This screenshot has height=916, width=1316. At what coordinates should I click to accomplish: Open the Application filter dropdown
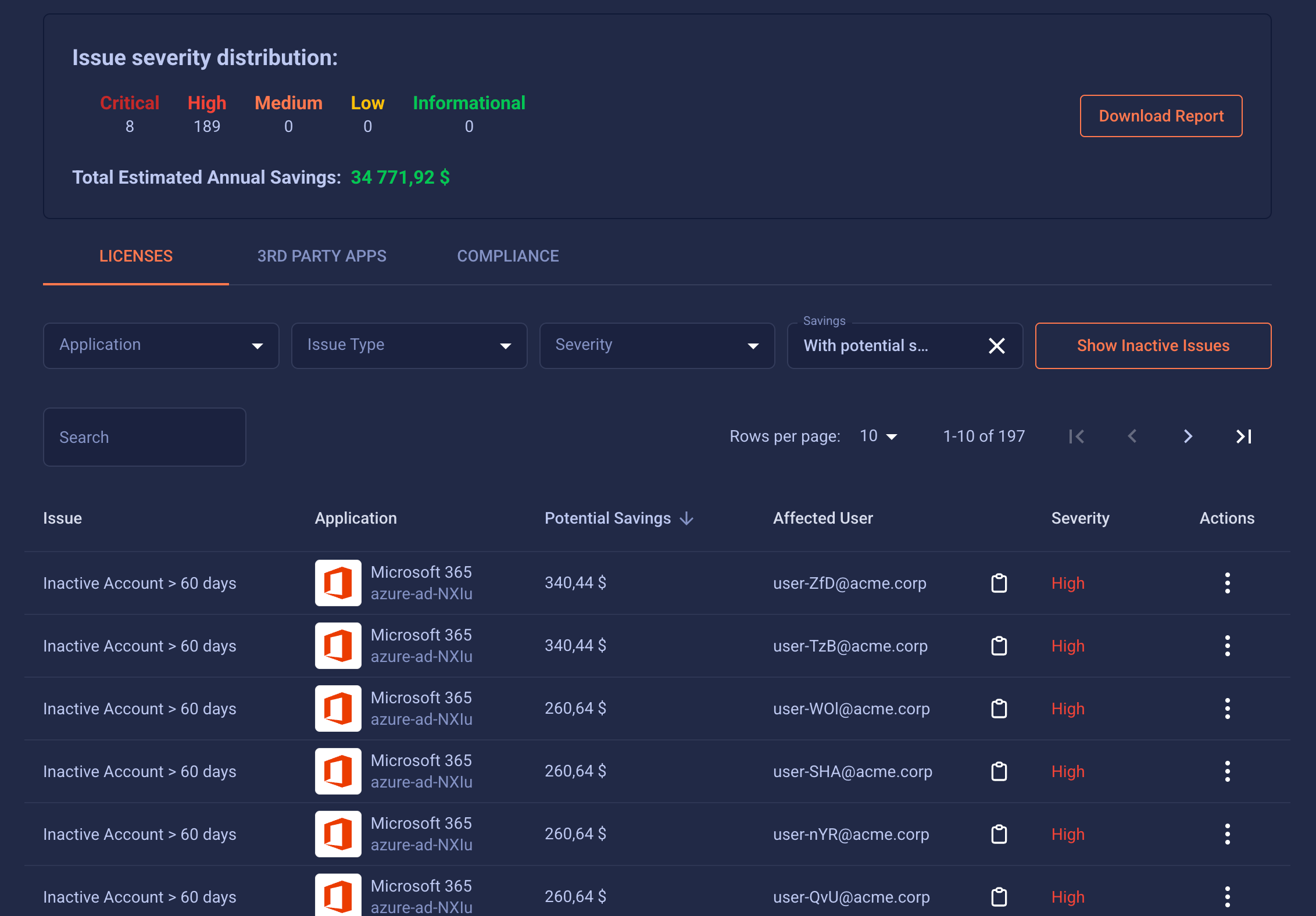(x=161, y=346)
